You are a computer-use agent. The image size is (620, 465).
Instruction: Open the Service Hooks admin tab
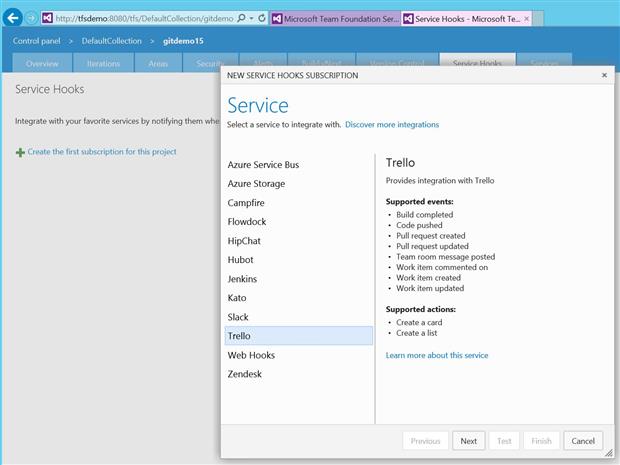coord(477,60)
